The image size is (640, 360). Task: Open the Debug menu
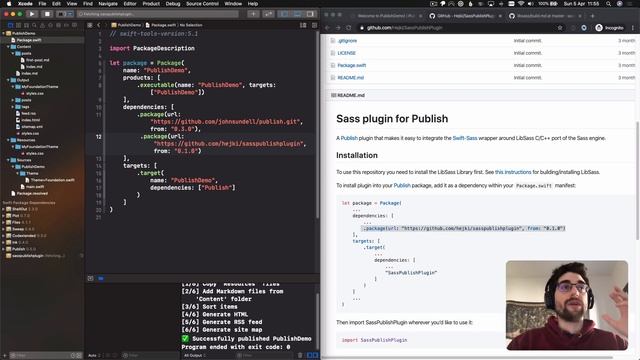(x=173, y=4)
